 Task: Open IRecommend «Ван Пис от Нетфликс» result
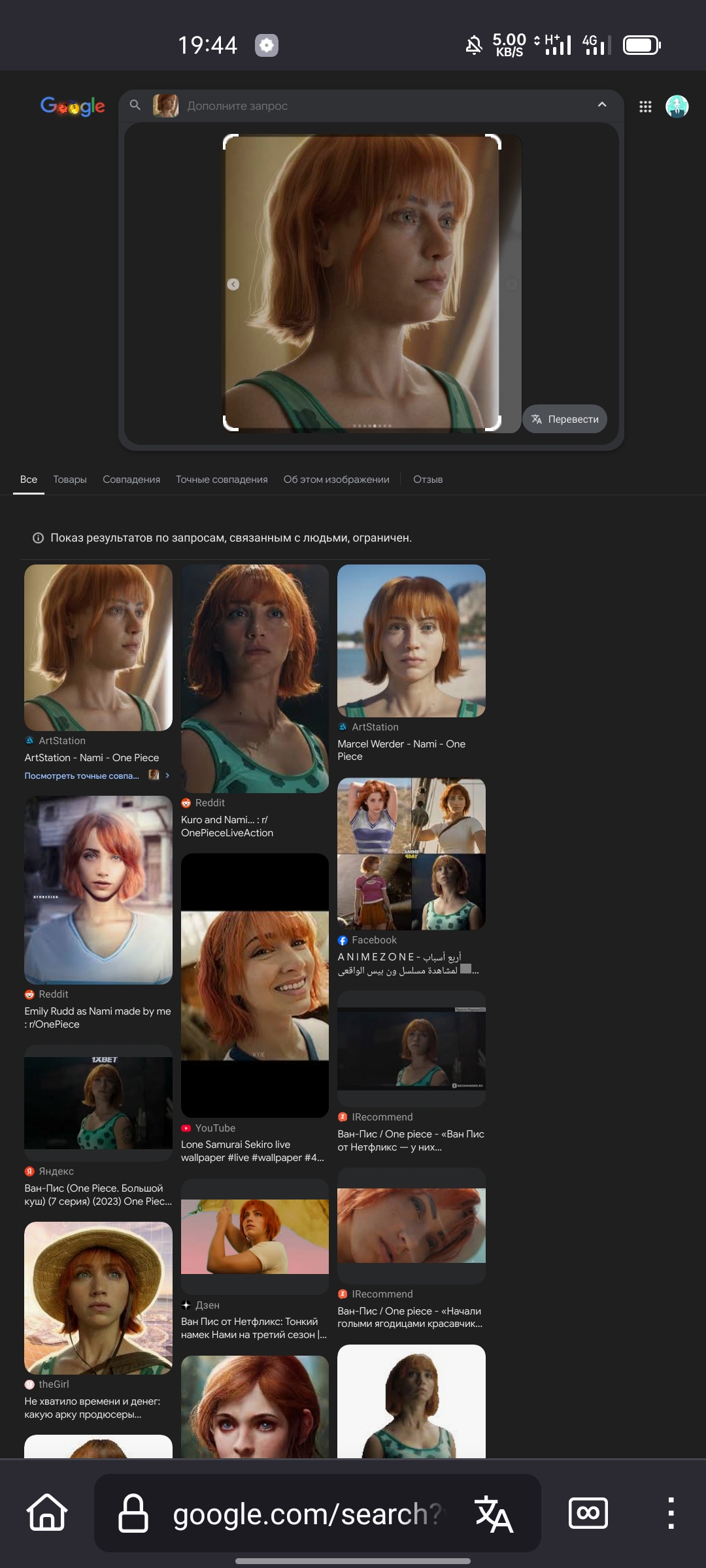411,1141
